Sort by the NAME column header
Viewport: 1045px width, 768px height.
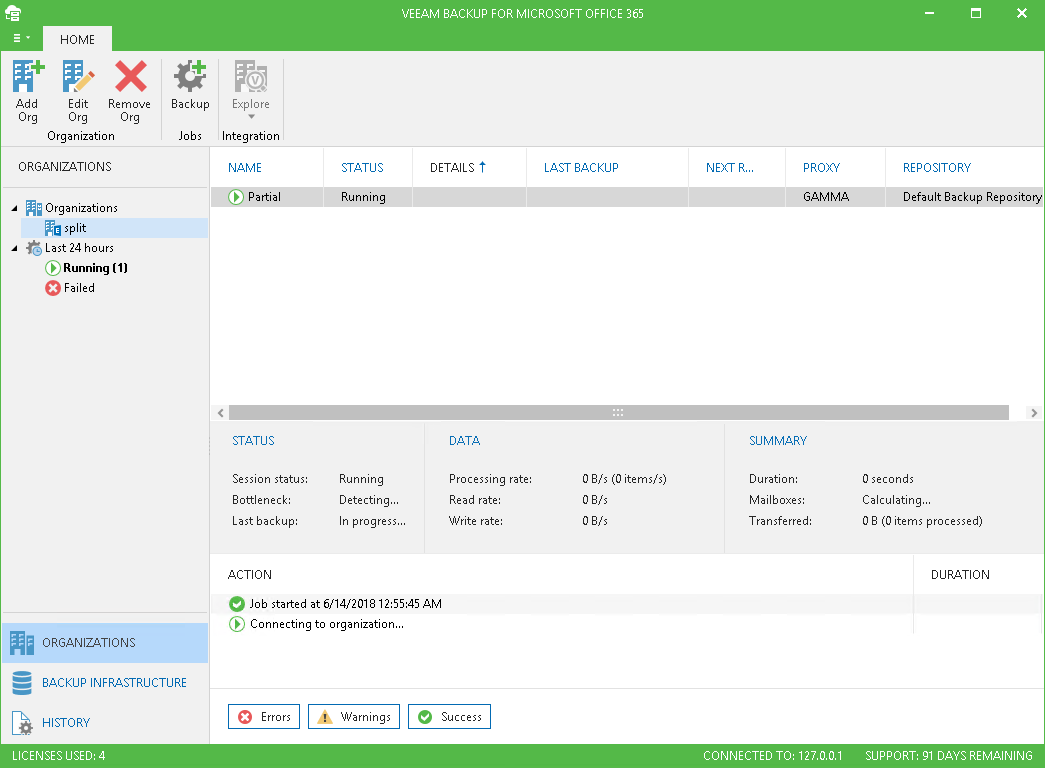coord(245,168)
